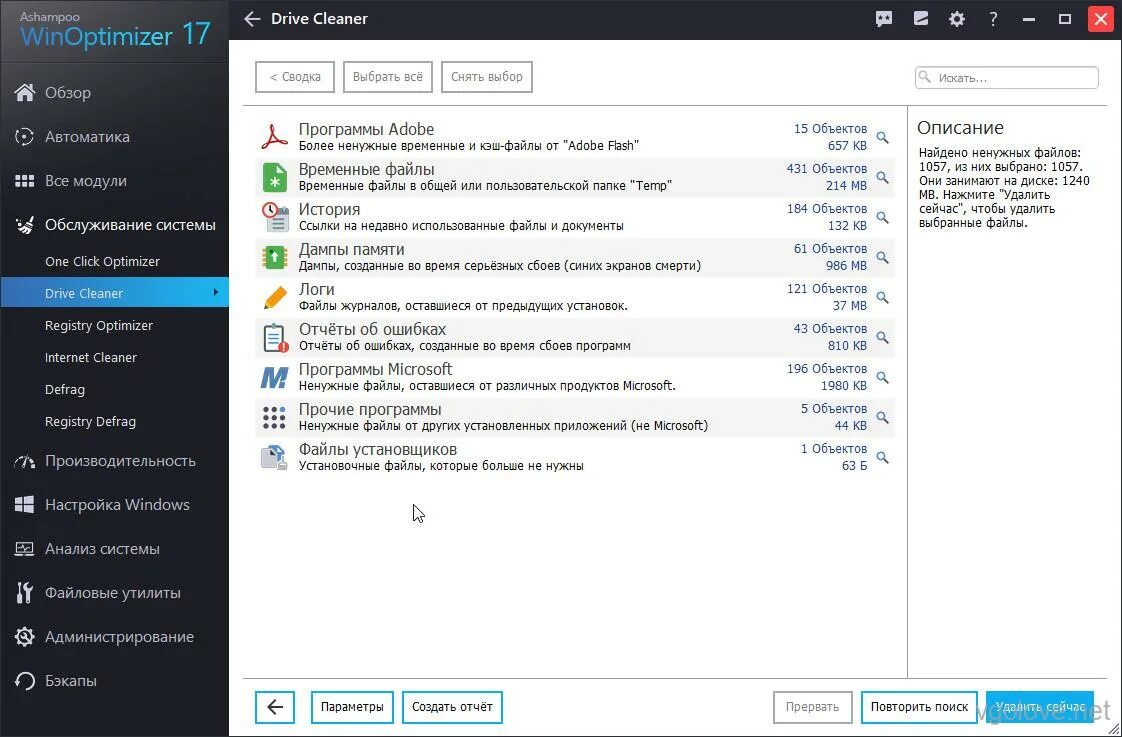Screen dimensions: 1122x737
Task: Click the memory chip icon for Дампы памяти
Action: tap(275, 257)
